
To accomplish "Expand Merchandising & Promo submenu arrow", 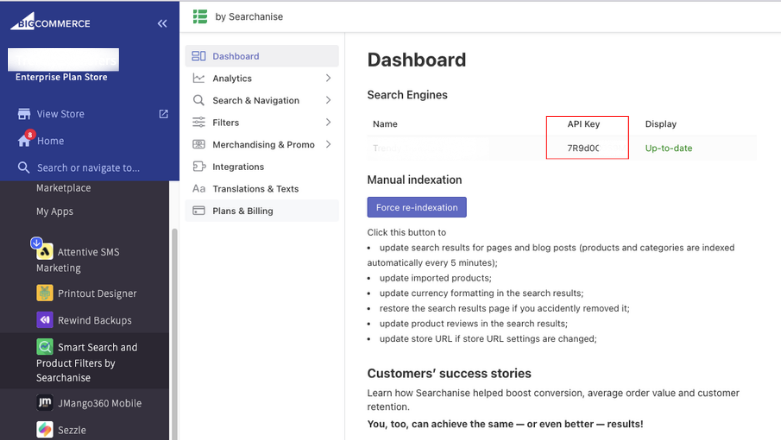I will coord(328,144).
